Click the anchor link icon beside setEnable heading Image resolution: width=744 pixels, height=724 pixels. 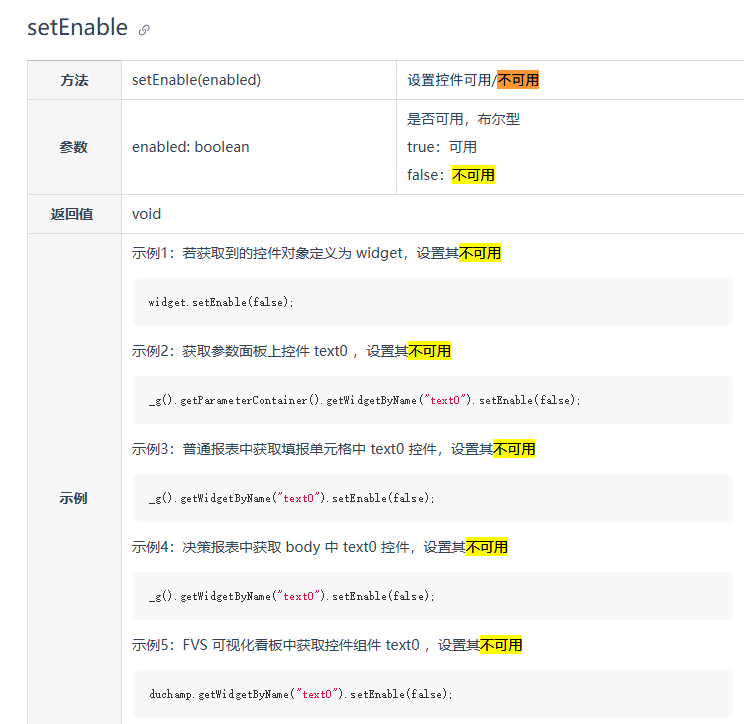(x=144, y=30)
